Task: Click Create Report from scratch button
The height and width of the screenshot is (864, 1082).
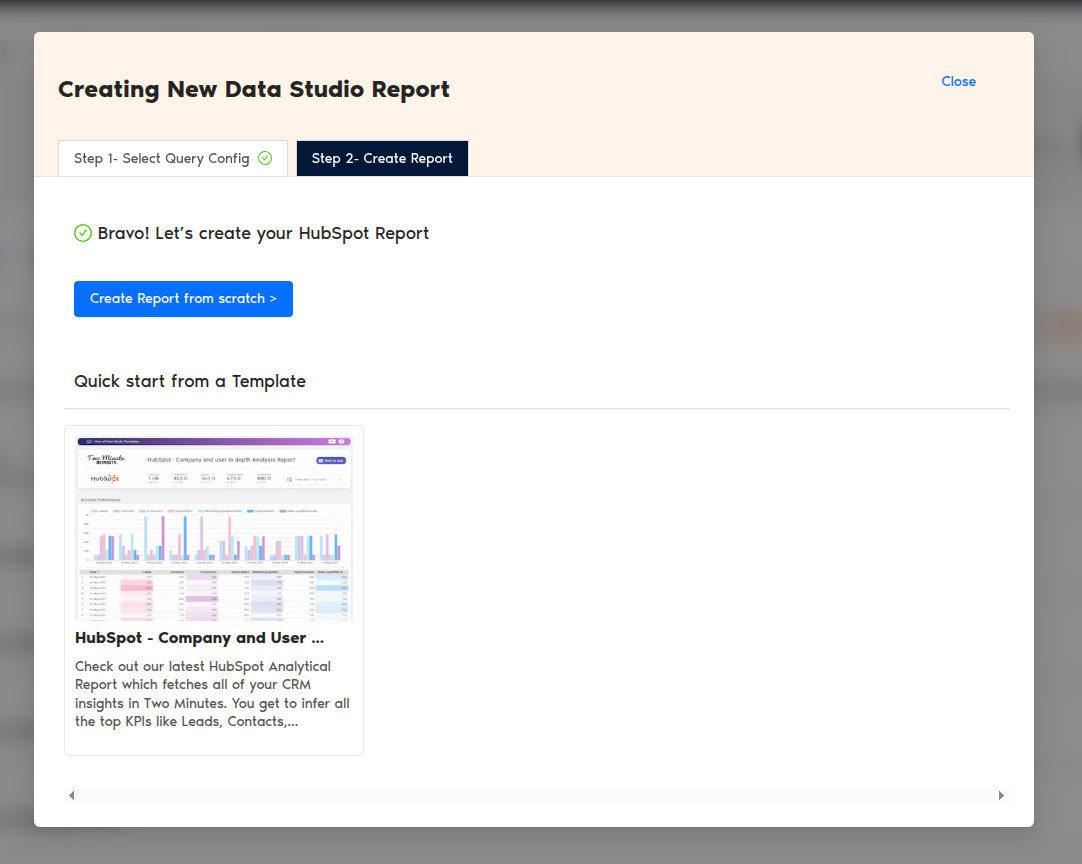Action: 184,299
